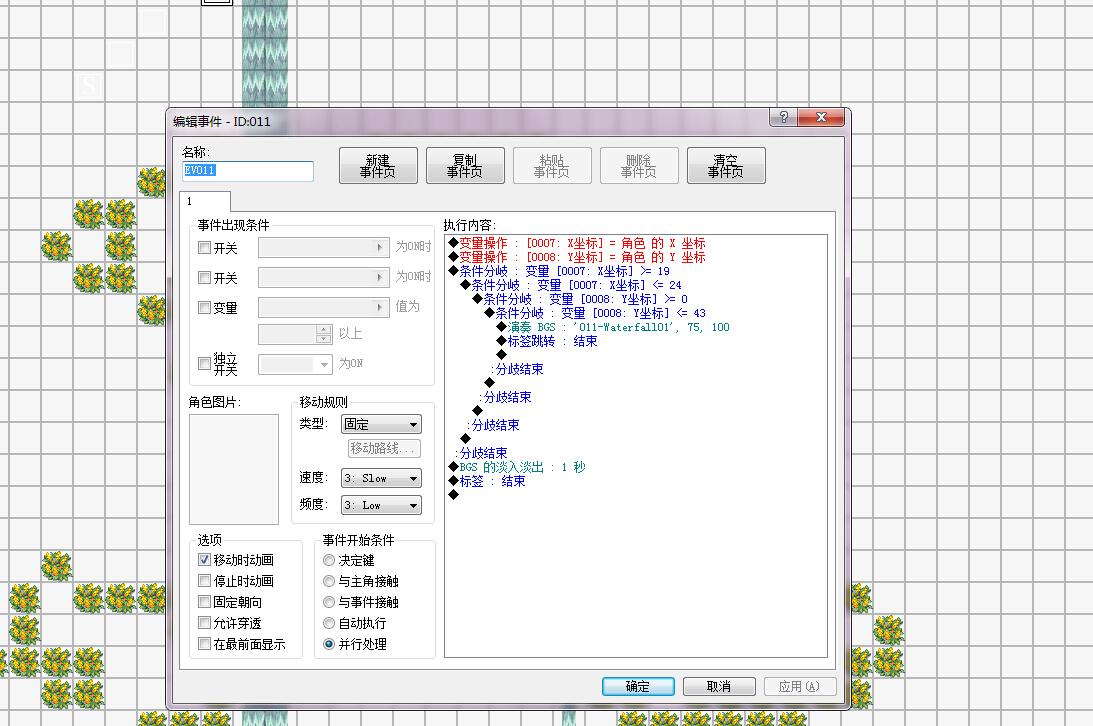Viewport: 1093px width, 726px height.
Task: Check the 停止时动画 option
Action: [204, 580]
